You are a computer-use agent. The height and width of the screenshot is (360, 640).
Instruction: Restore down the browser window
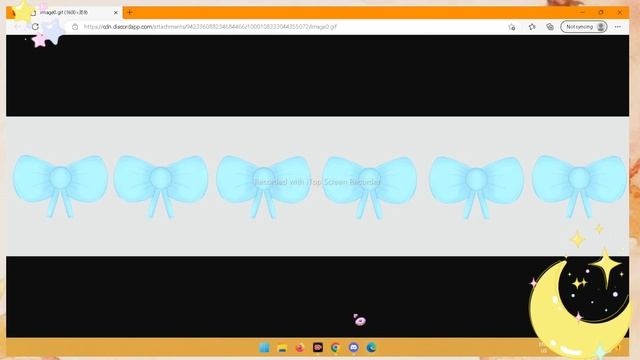(601, 12)
